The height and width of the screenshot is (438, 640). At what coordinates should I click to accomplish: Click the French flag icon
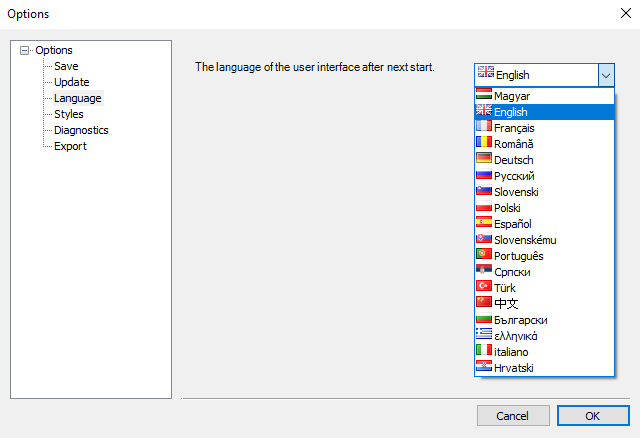484,126
